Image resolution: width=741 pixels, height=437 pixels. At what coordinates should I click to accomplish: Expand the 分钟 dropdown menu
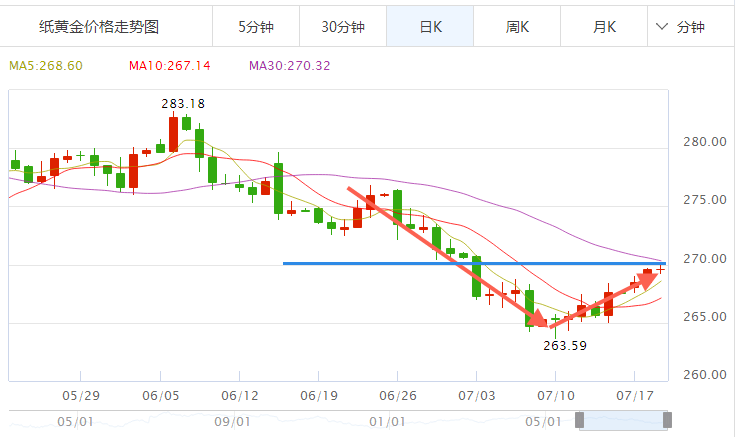click(690, 27)
